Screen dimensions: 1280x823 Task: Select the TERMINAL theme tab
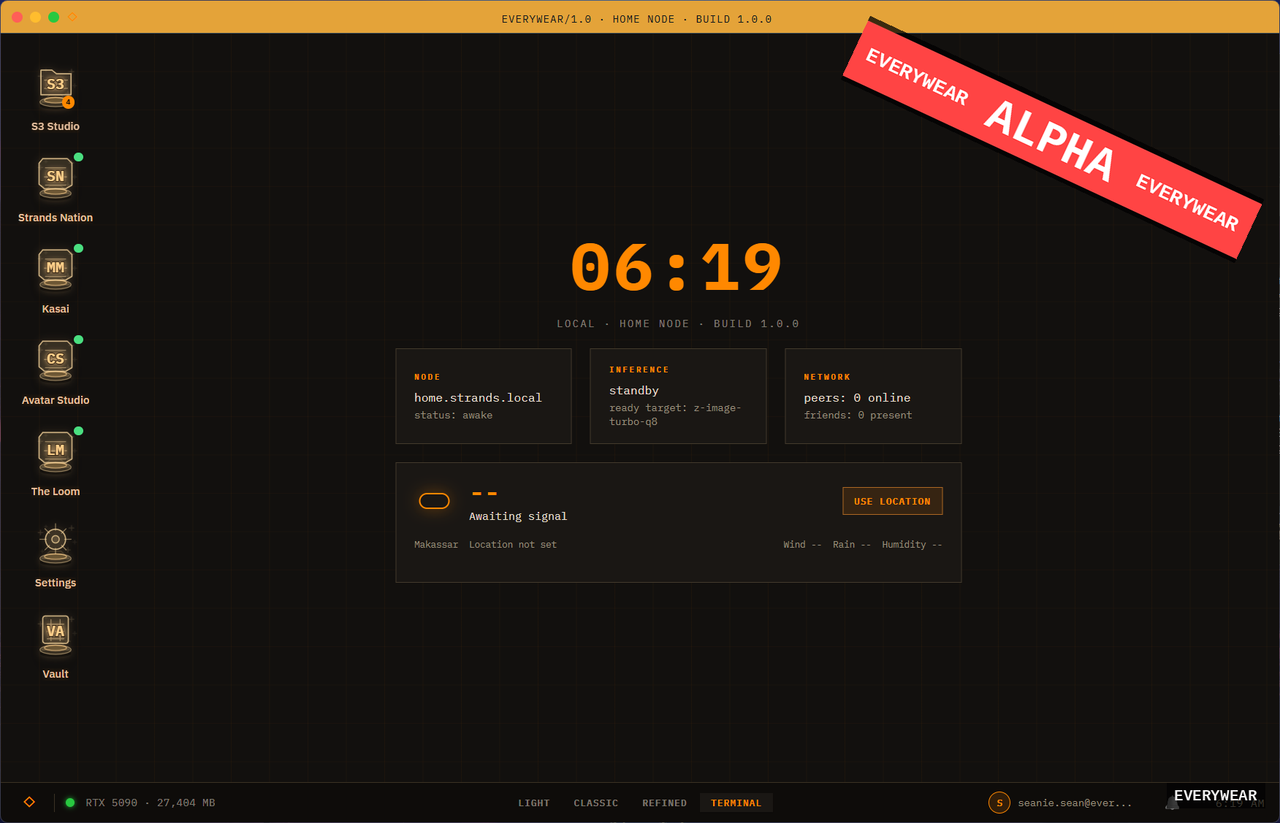[x=736, y=803]
